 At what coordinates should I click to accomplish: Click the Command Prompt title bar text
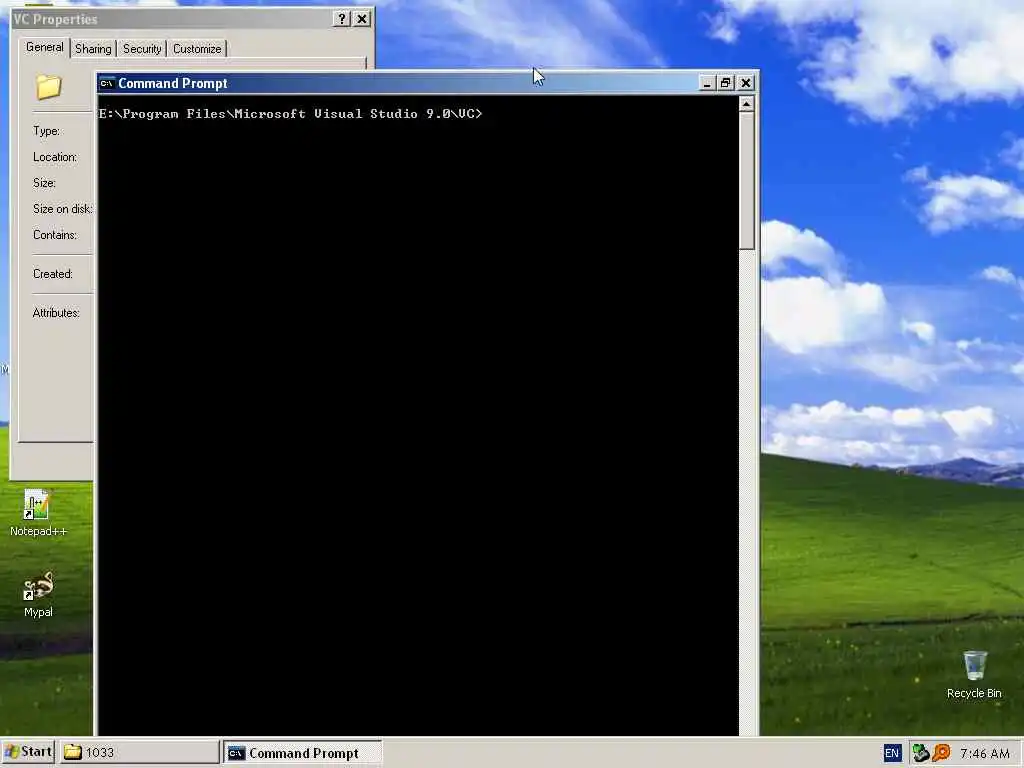[x=172, y=84]
